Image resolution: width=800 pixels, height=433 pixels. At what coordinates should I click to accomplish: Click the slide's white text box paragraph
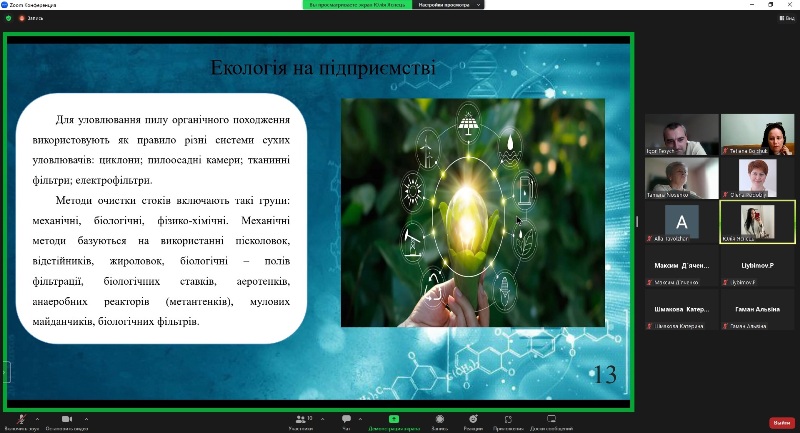click(x=161, y=220)
